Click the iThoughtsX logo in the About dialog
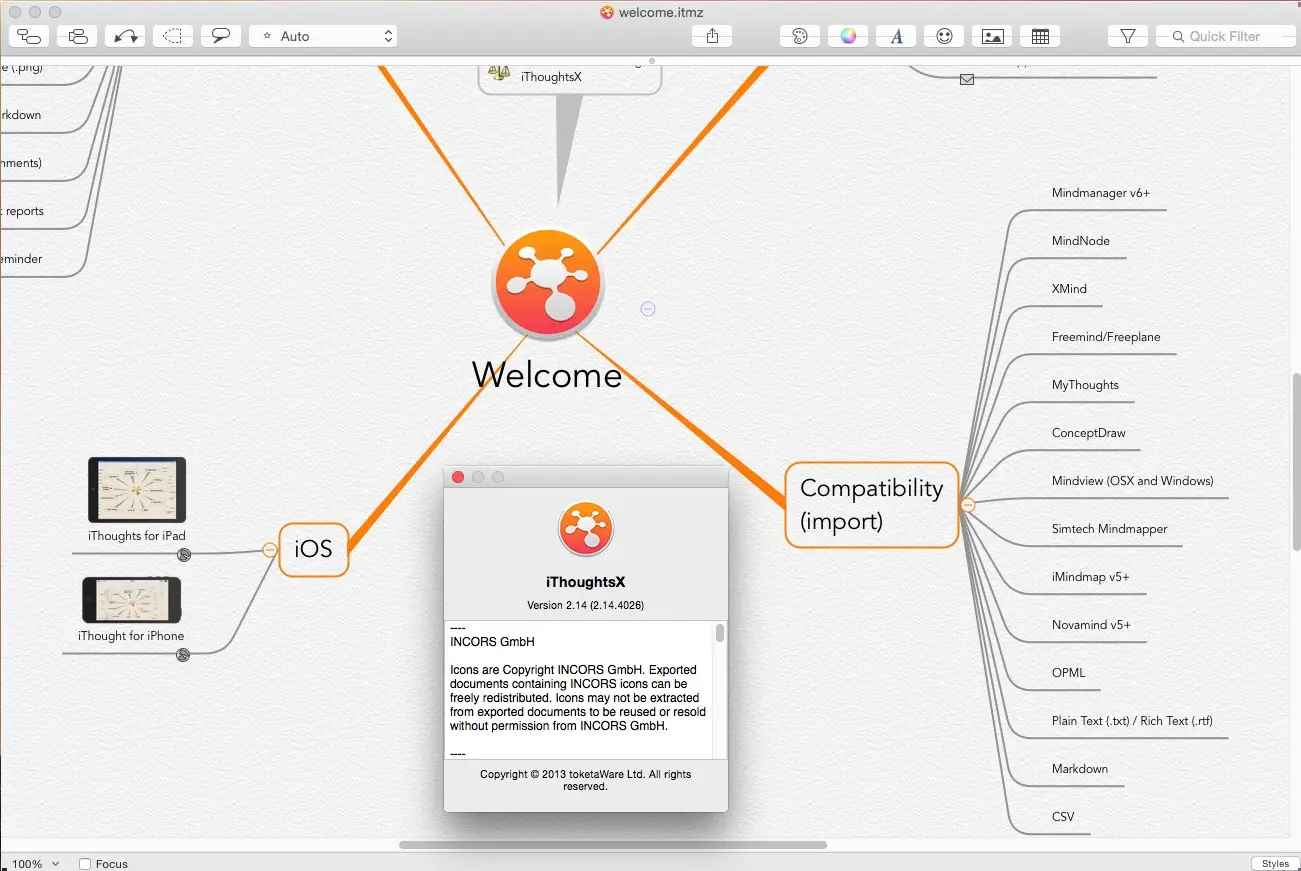Image resolution: width=1301 pixels, height=871 pixels. pos(586,529)
